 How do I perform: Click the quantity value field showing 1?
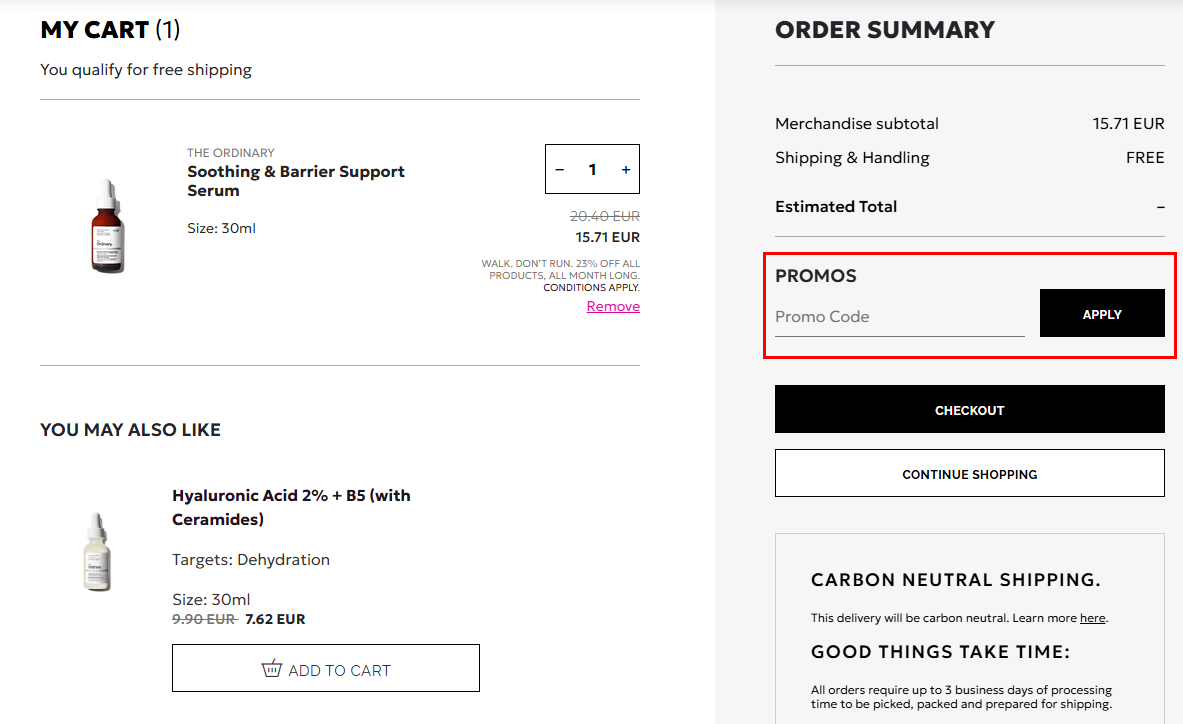click(x=592, y=170)
